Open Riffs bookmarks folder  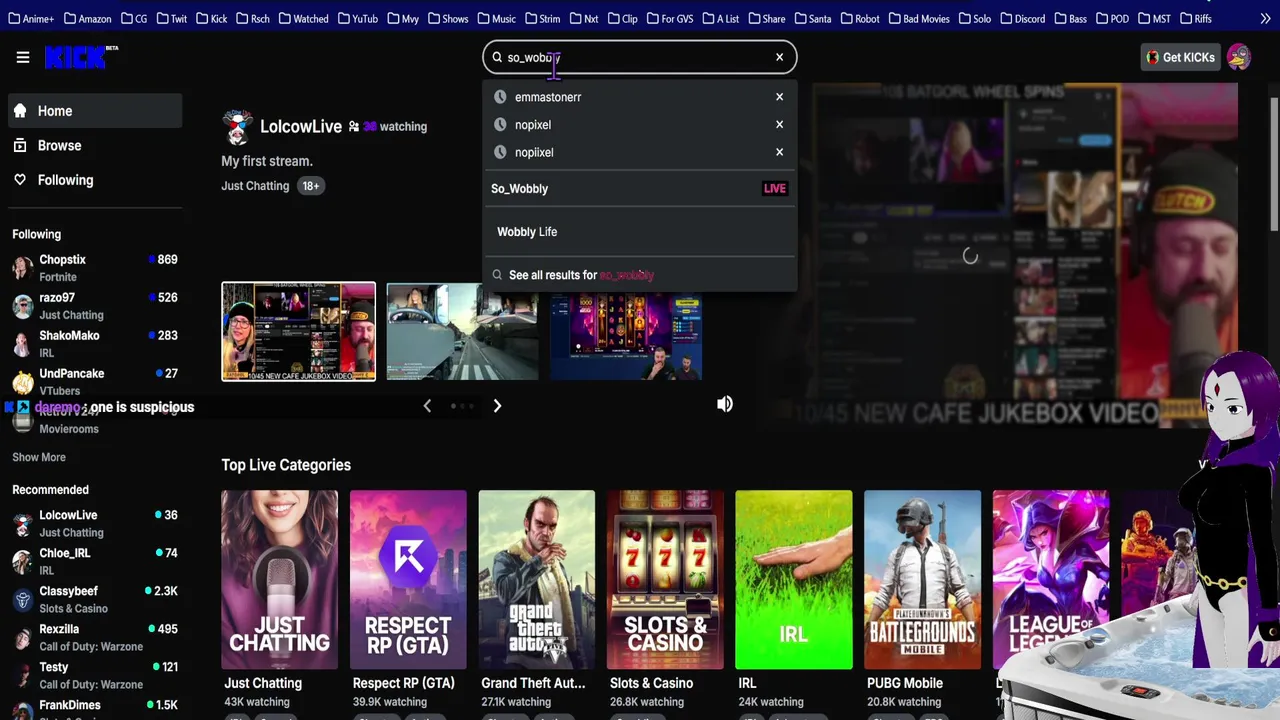(x=1195, y=18)
